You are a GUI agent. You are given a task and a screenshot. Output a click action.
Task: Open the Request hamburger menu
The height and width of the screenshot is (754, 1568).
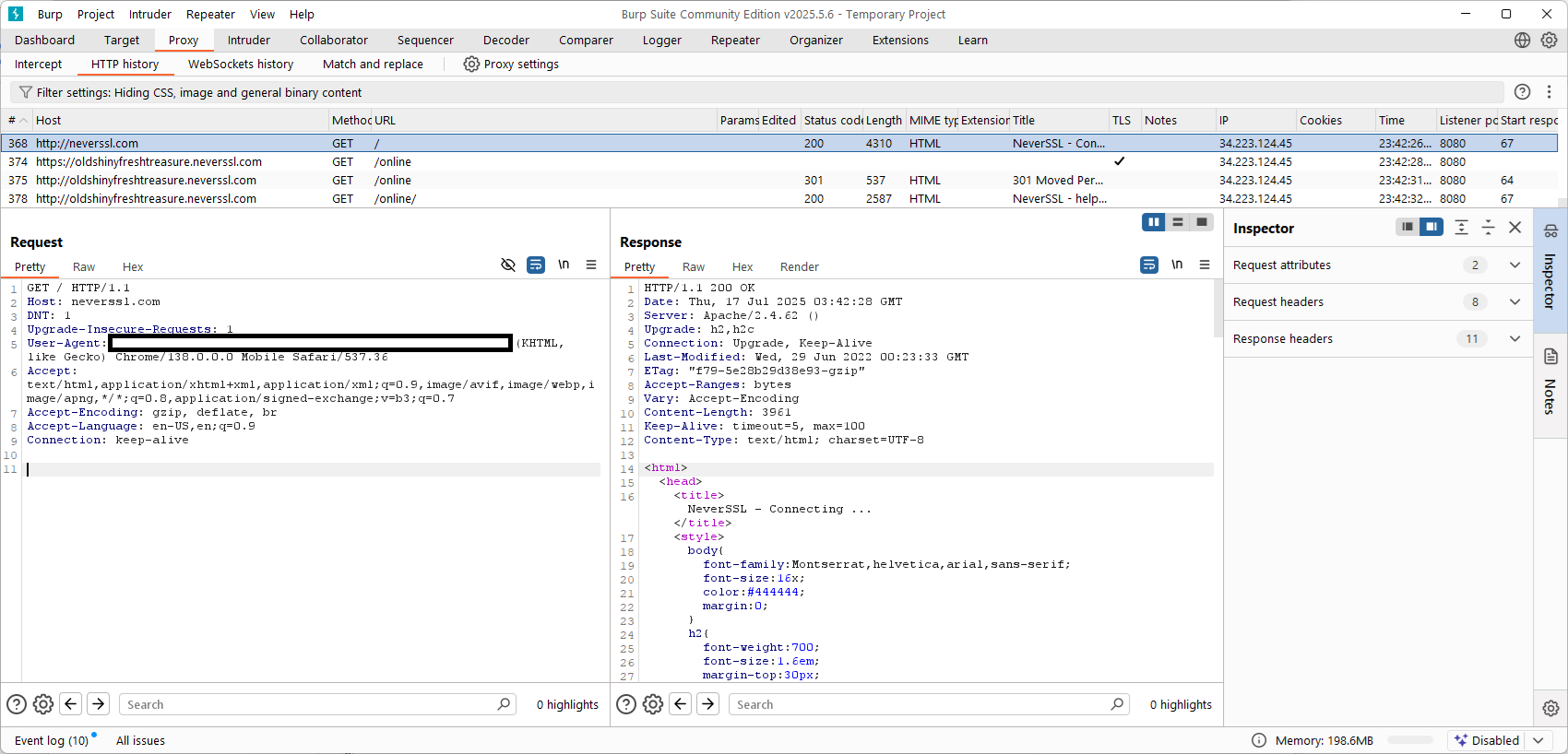click(591, 265)
